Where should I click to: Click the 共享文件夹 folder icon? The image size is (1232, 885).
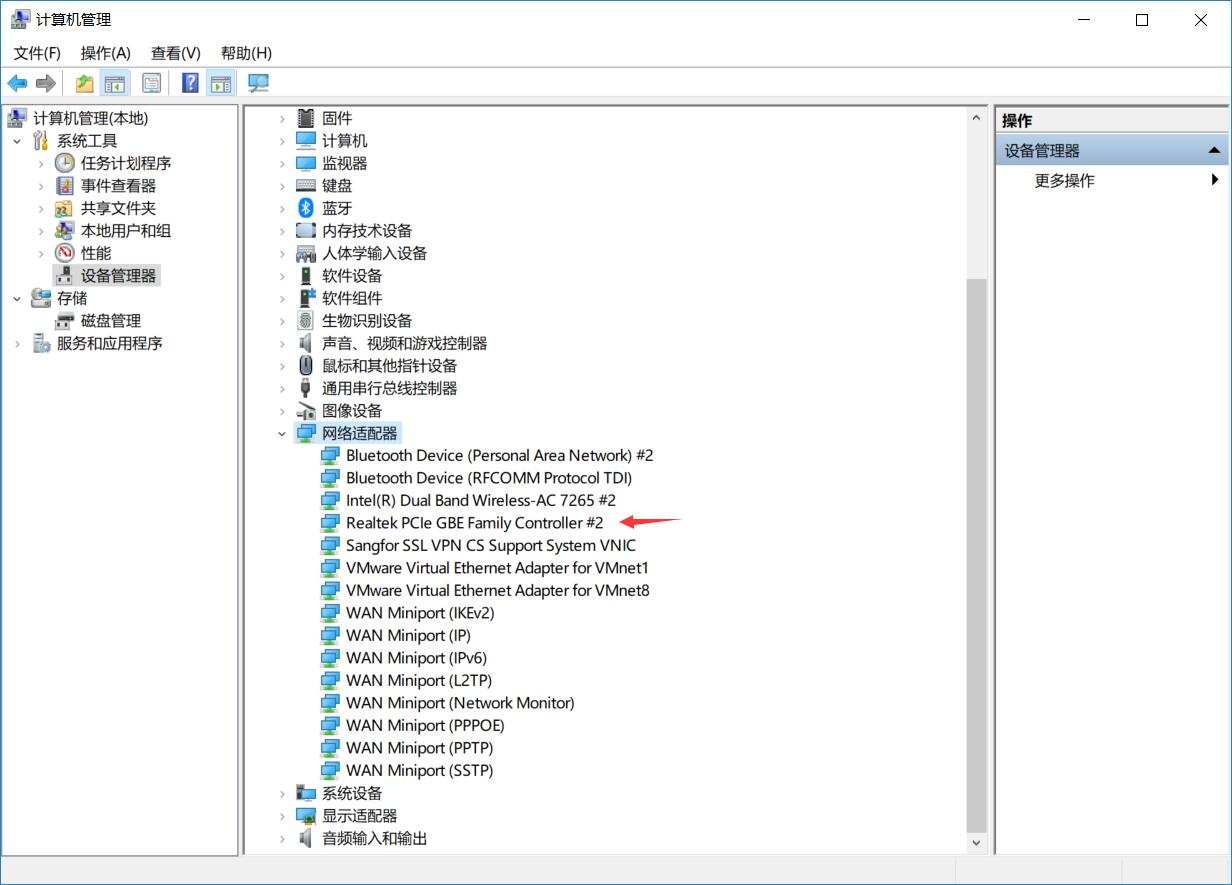tap(64, 208)
